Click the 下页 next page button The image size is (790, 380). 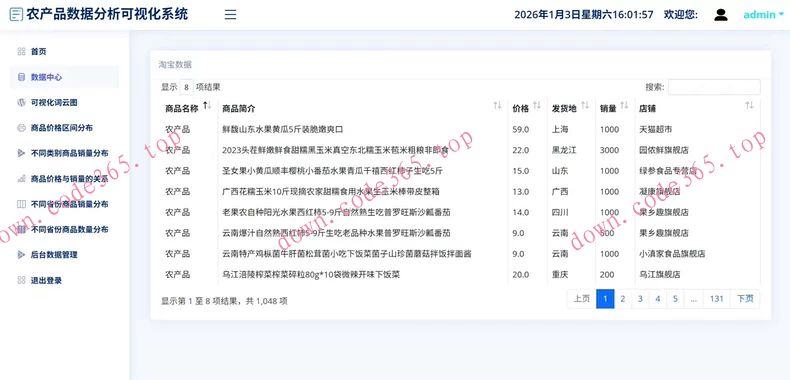point(745,299)
